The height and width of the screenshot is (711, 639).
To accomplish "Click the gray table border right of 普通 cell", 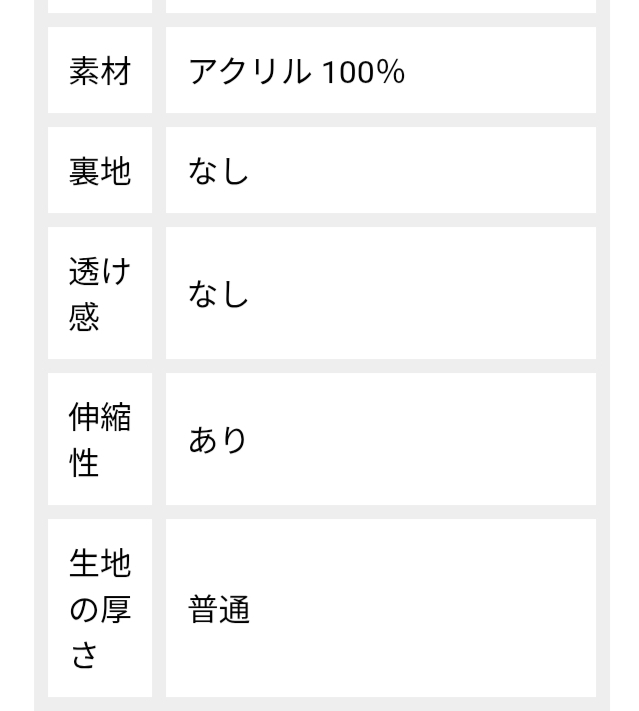I will [602, 608].
